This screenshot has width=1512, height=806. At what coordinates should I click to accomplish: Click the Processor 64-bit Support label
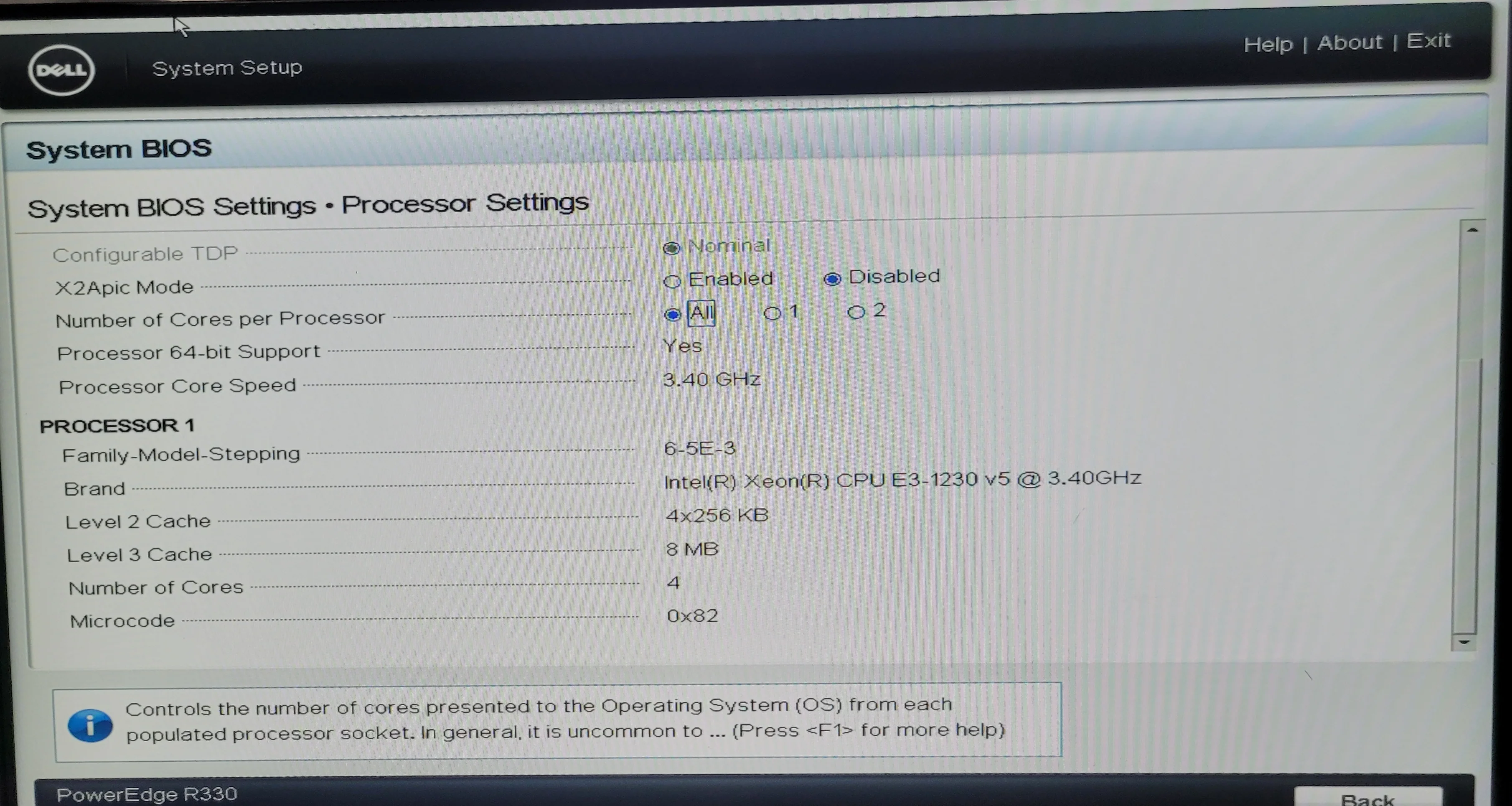188,352
